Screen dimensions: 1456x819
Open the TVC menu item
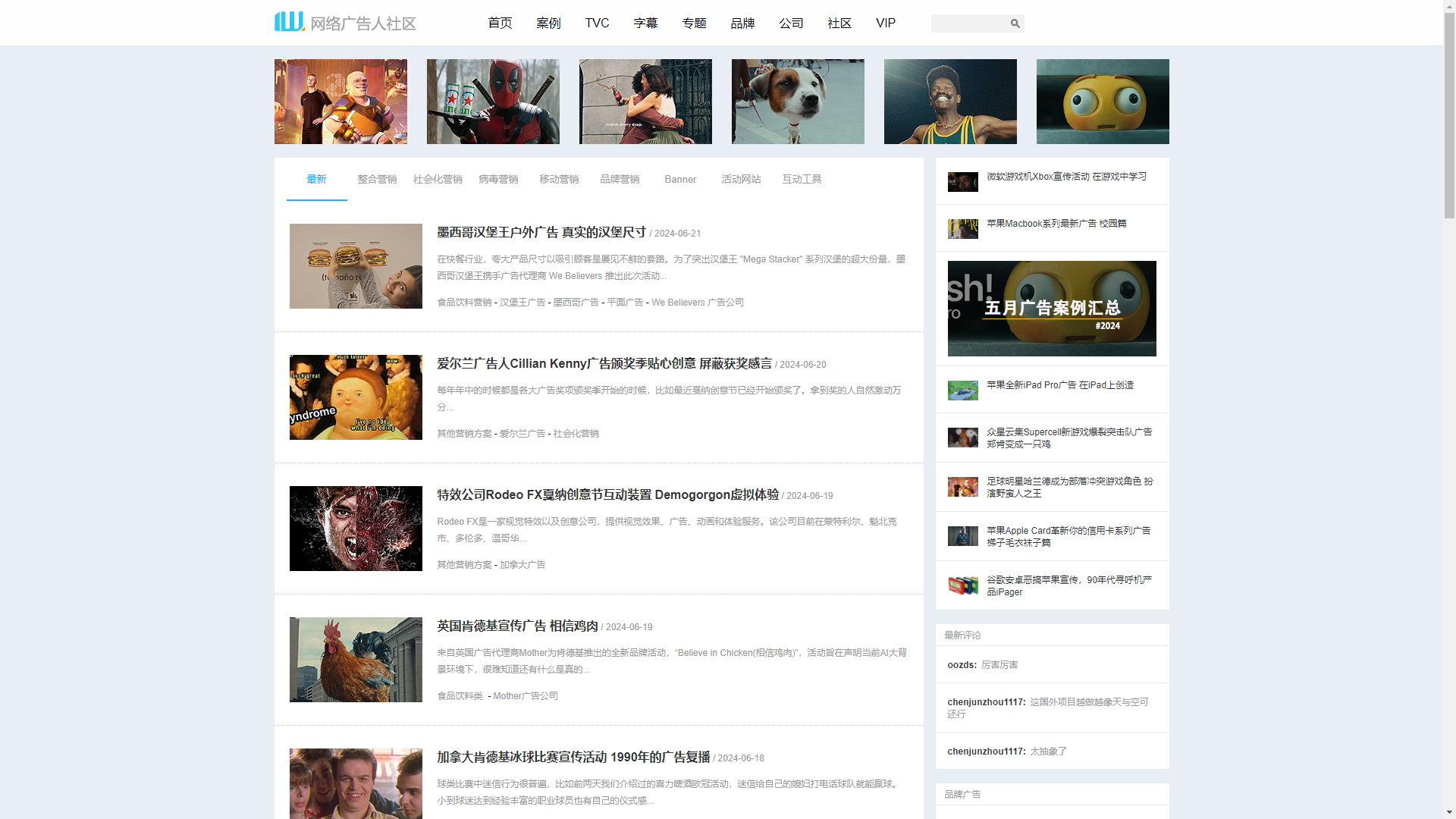click(x=597, y=23)
